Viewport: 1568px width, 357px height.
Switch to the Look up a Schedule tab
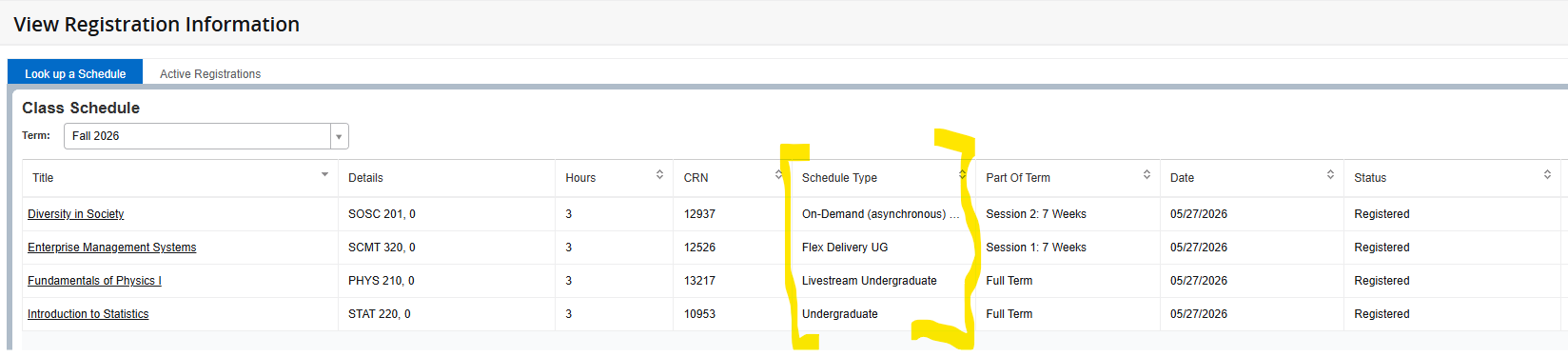tap(75, 73)
